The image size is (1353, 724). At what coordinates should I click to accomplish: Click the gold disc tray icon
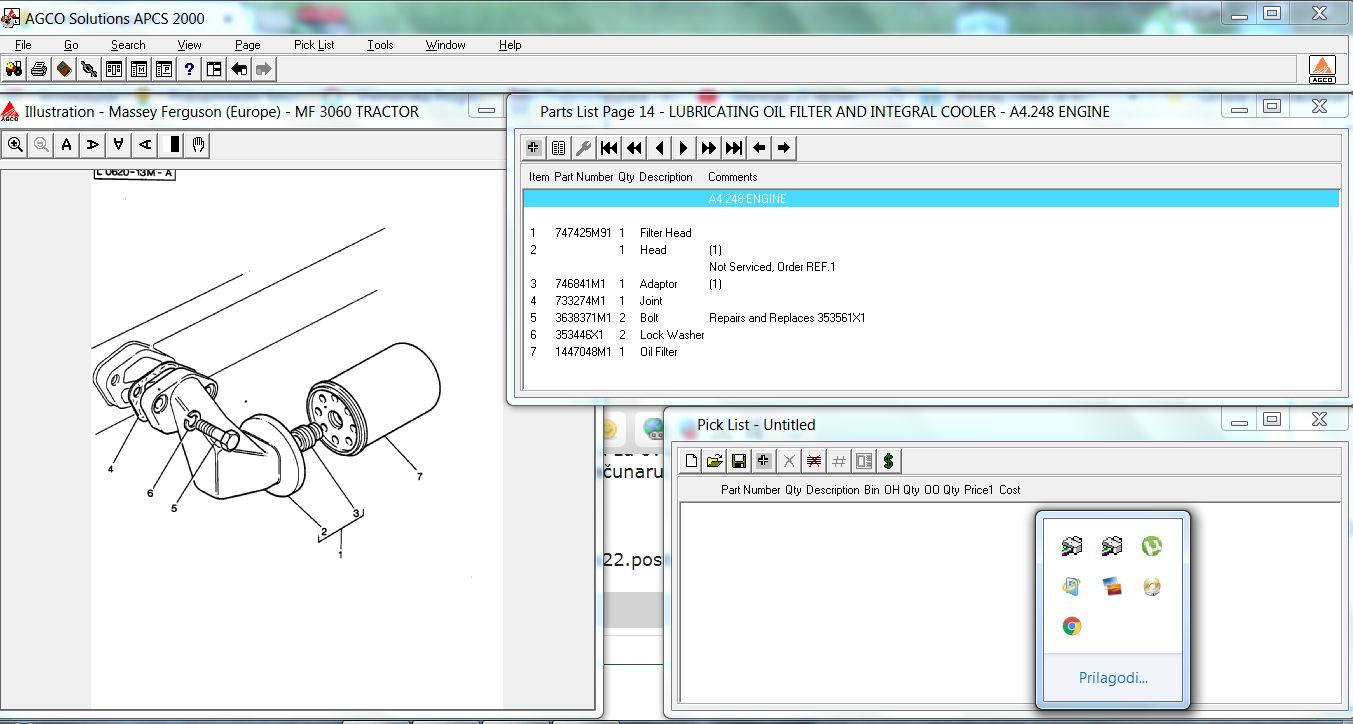[x=1152, y=586]
